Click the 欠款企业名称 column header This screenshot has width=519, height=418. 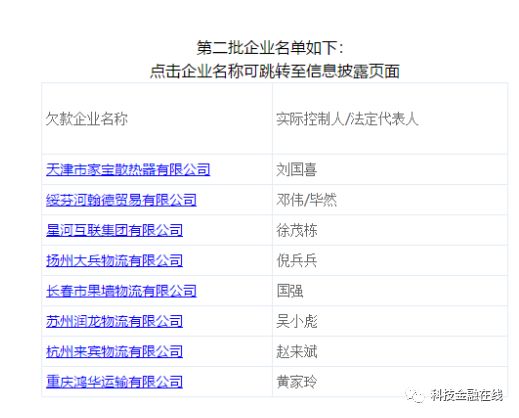[x=87, y=119]
